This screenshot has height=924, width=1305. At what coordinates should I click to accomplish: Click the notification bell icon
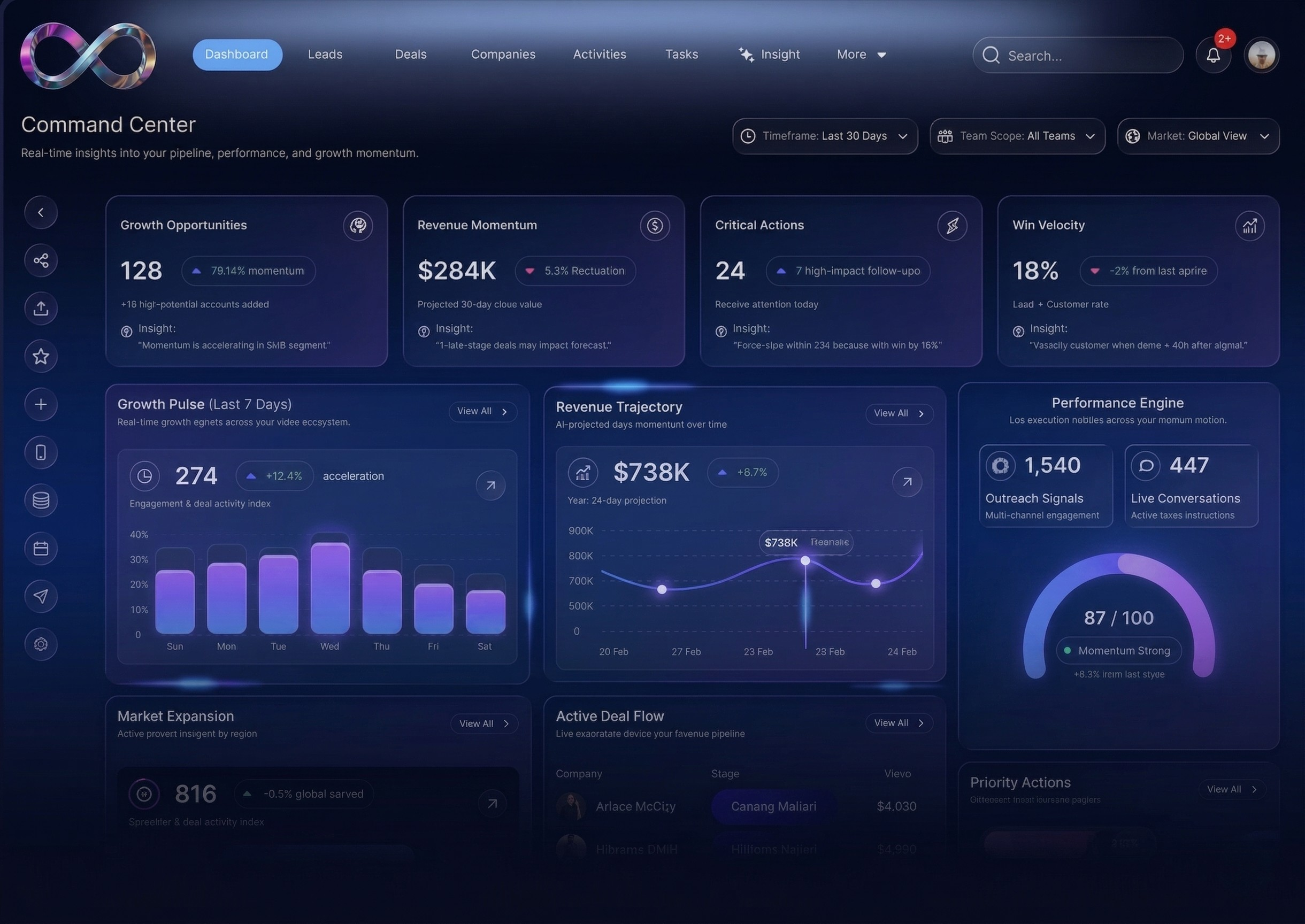coord(1213,55)
